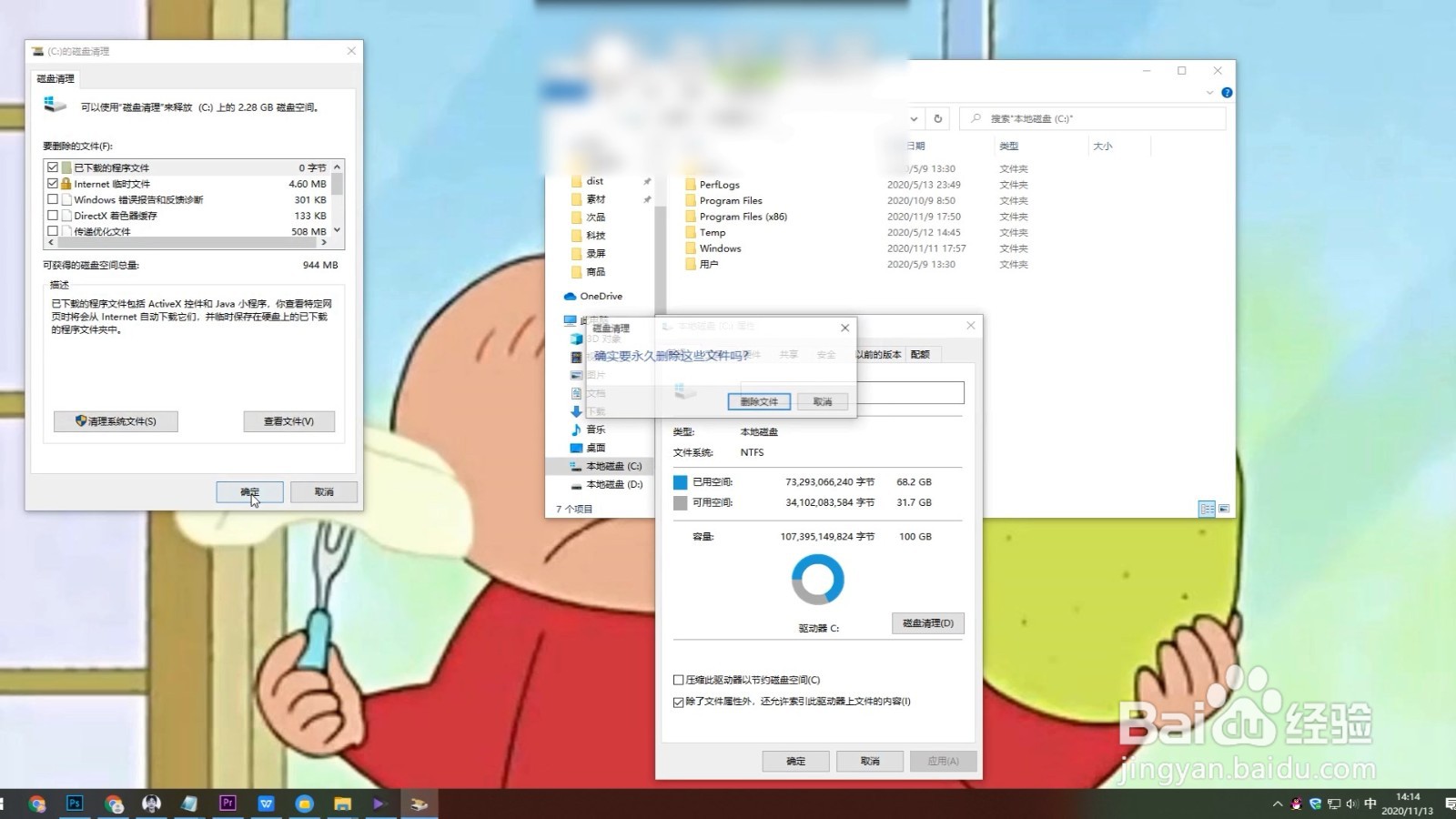This screenshot has height=819, width=1456.
Task: Select the PerfLogs folder
Action: (x=720, y=185)
